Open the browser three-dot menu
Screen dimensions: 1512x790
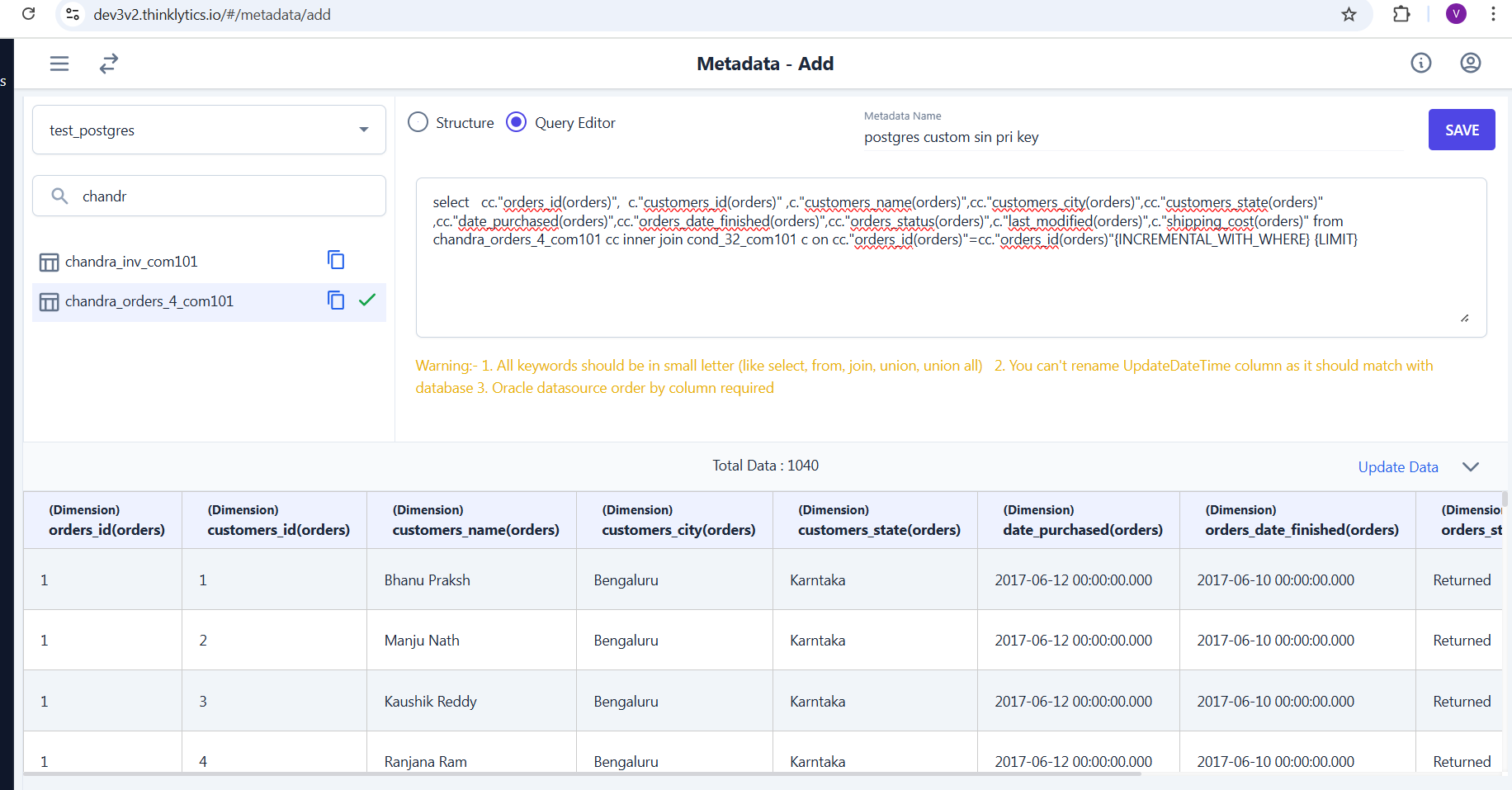click(1492, 14)
